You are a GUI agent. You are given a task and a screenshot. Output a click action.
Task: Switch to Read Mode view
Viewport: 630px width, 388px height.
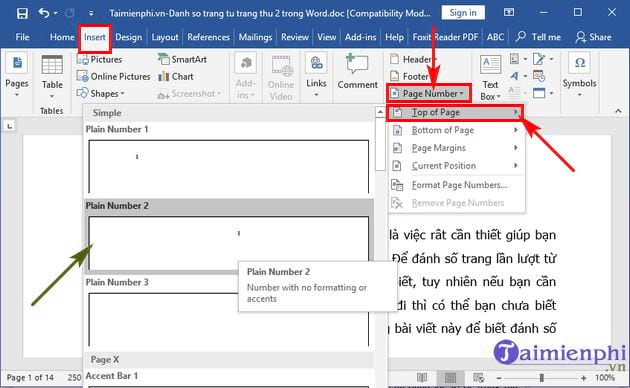pos(422,378)
